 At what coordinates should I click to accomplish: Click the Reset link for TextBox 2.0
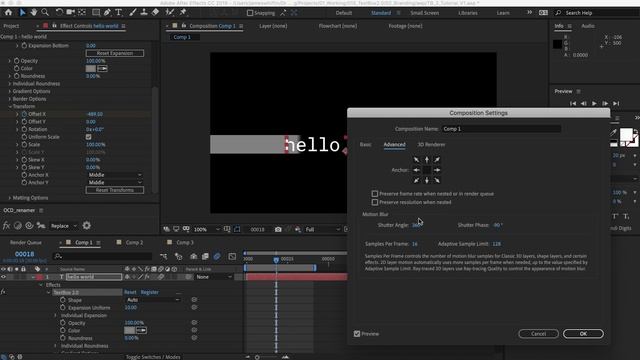click(x=130, y=292)
